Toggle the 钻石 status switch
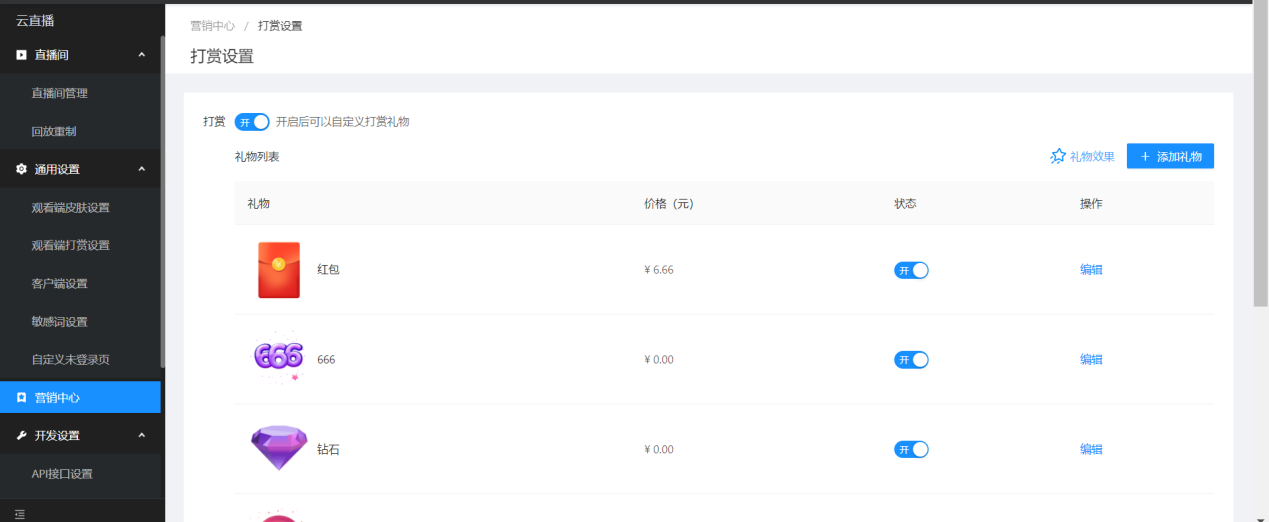The image size is (1269, 522). (x=911, y=449)
